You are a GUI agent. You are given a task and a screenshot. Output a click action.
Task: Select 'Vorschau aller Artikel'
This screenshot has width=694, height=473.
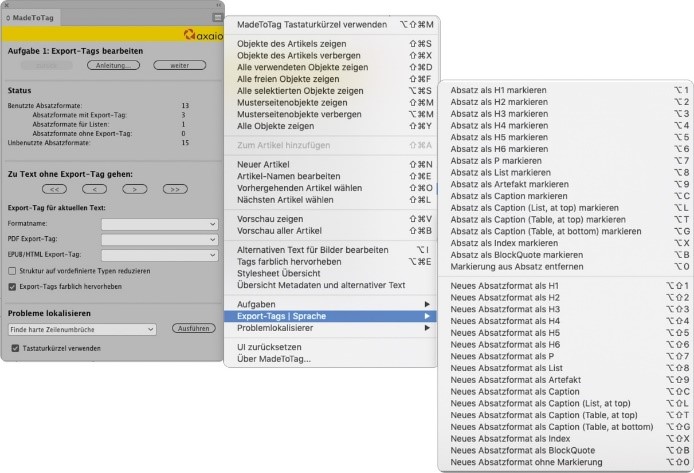point(330,231)
